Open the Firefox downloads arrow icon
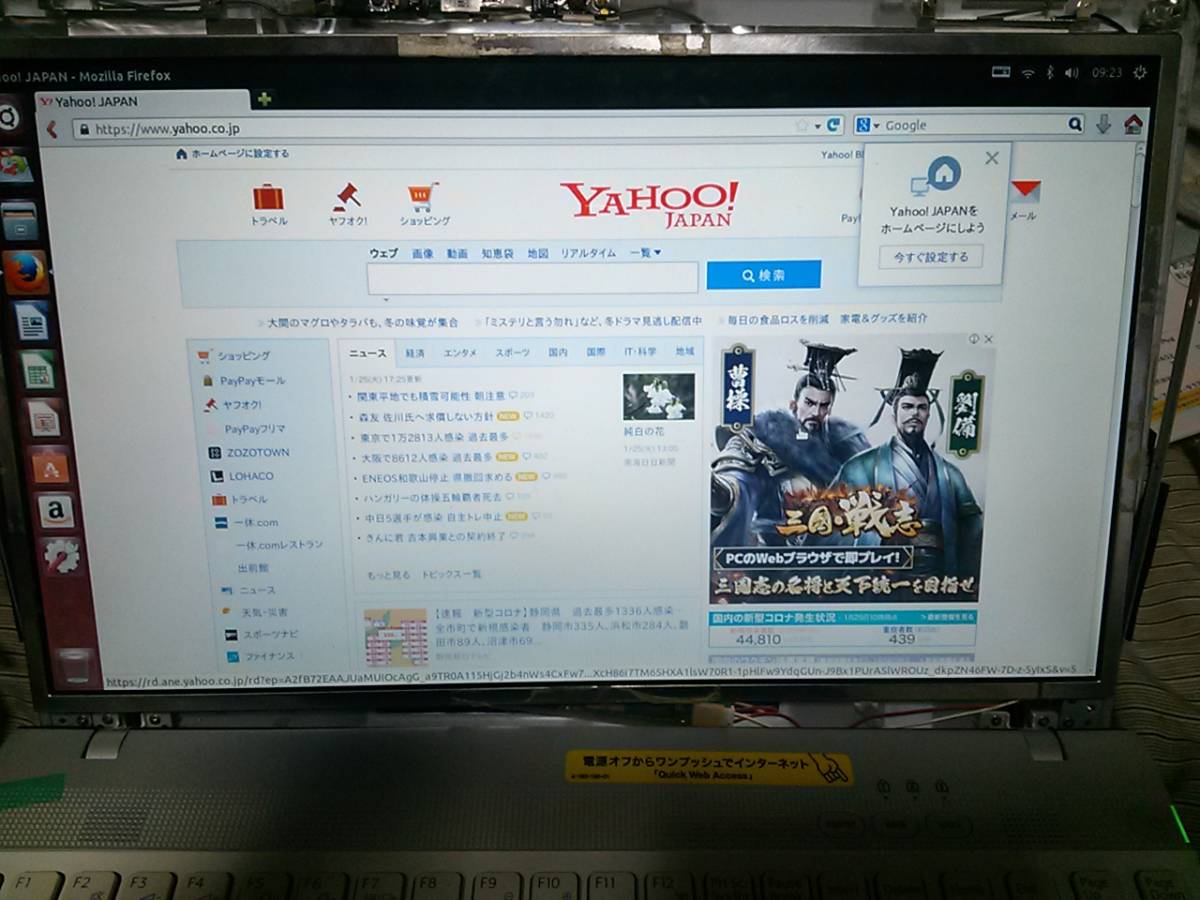The image size is (1200, 900). 1103,124
